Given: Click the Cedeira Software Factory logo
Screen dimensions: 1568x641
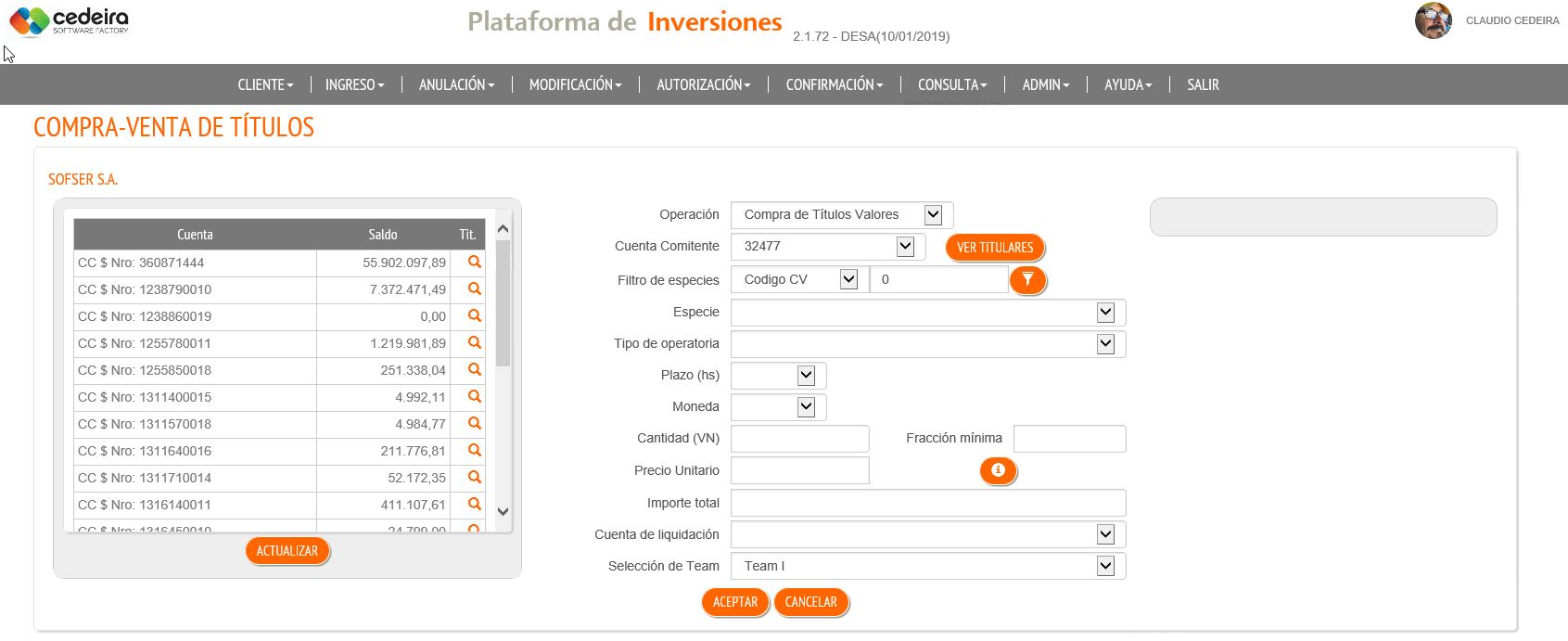Looking at the screenshot, I should click(69, 20).
